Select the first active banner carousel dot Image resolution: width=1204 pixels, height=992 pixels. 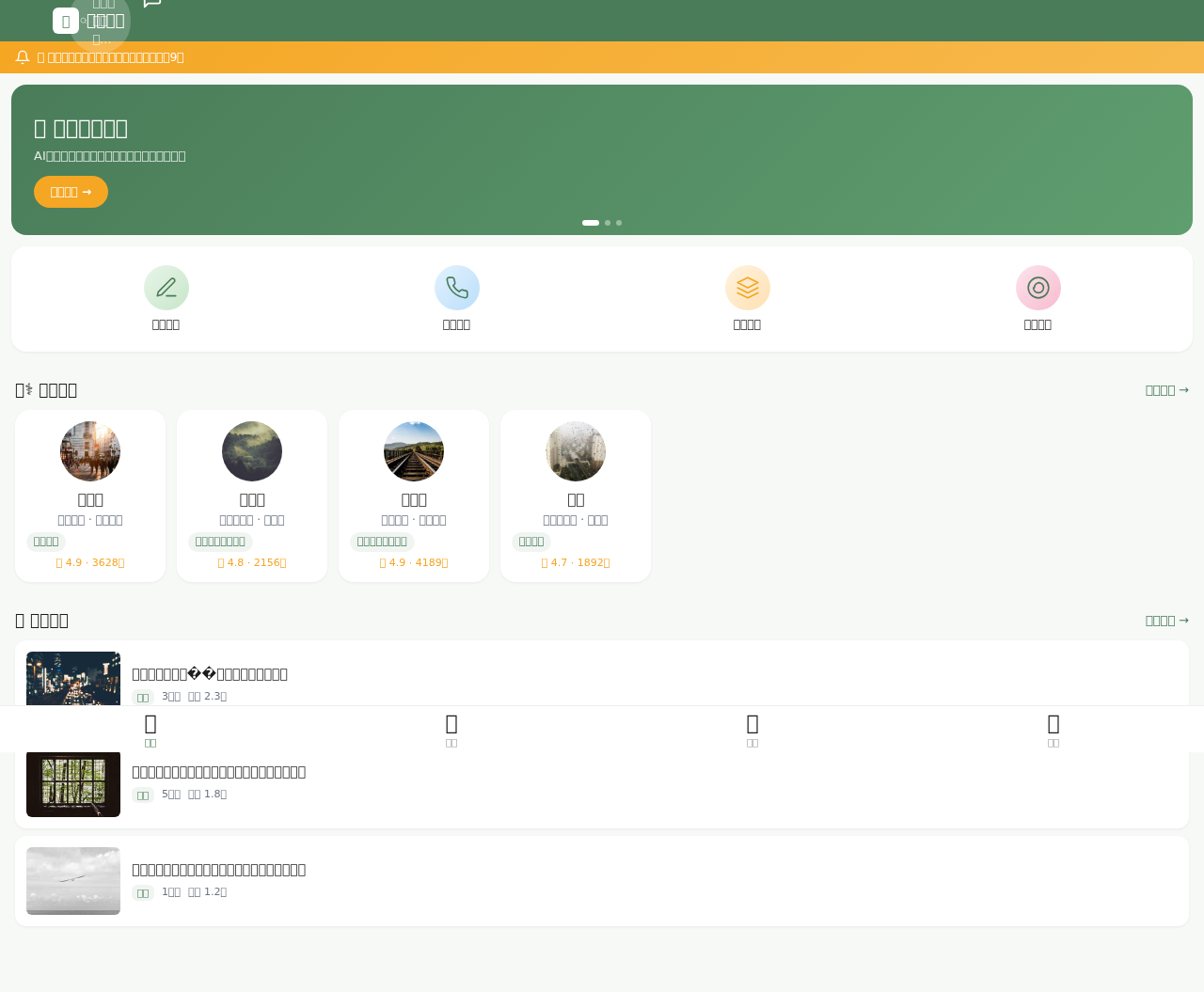[591, 223]
